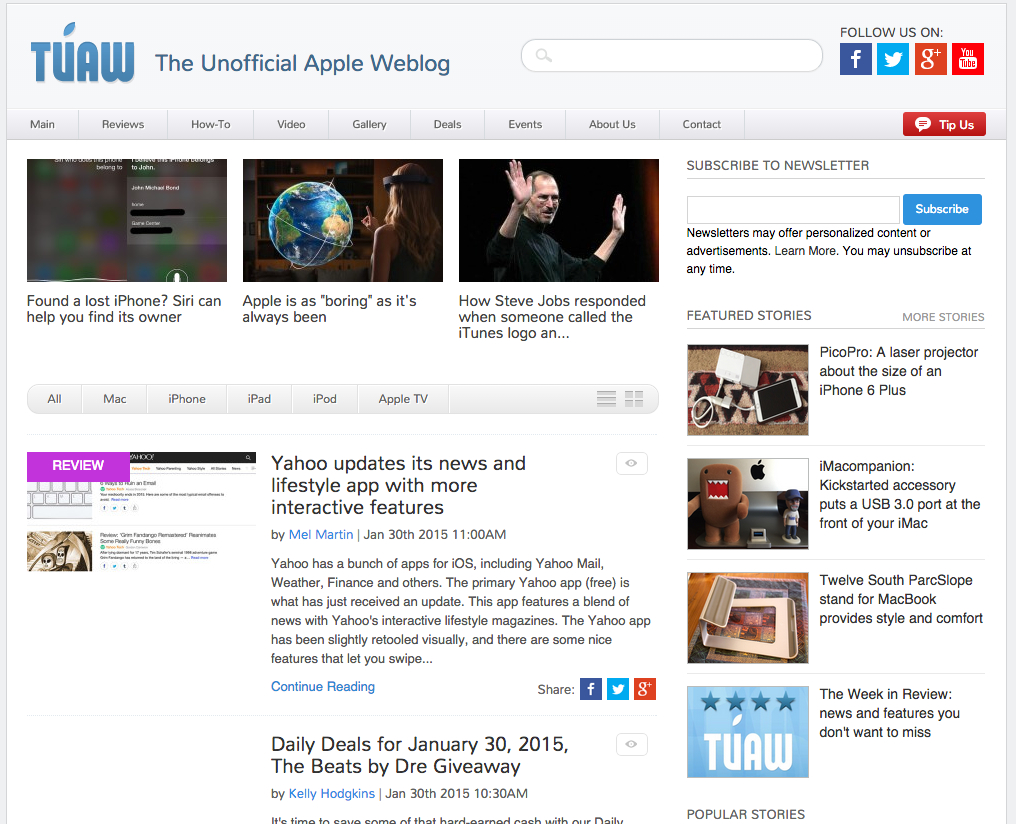Open the Contact navigation tab
Screen dimensions: 1016x824
(702, 124)
